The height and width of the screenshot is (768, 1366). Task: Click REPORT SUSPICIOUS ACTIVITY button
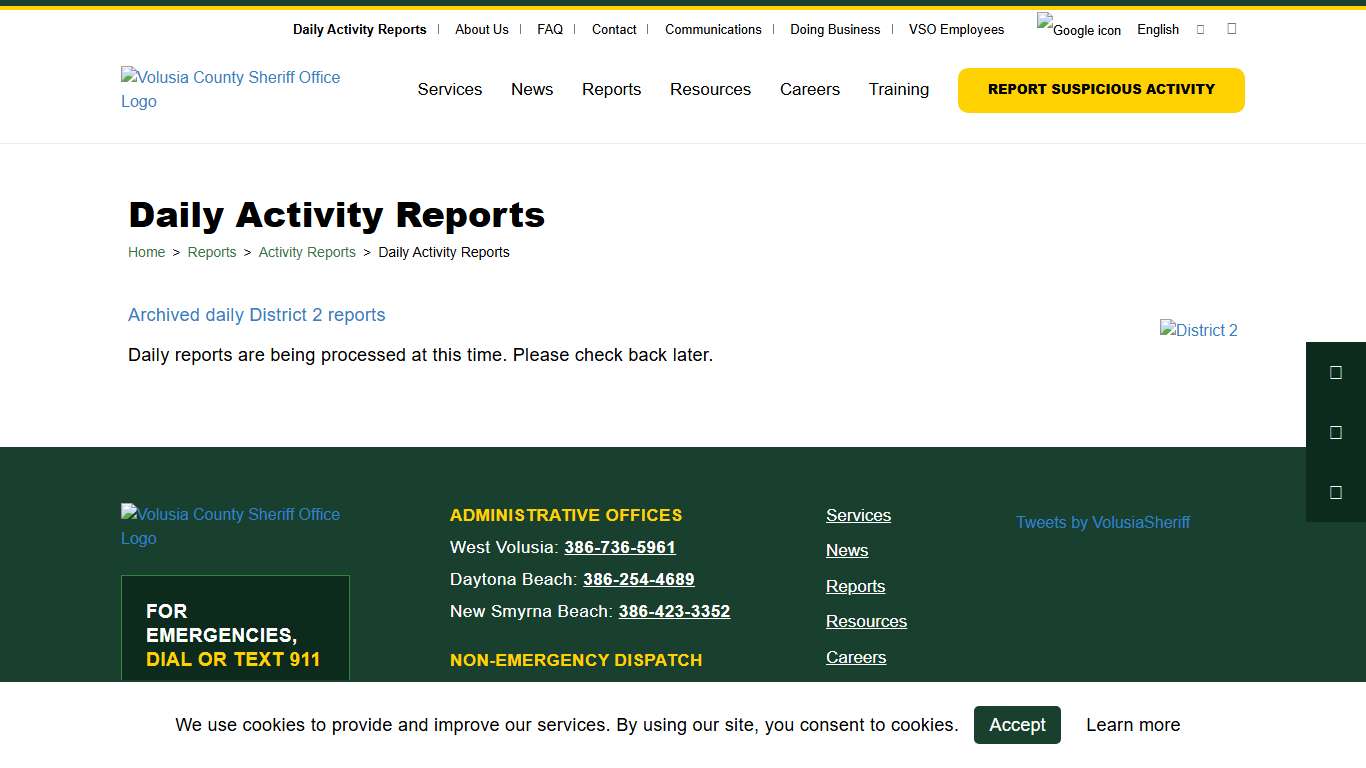click(x=1100, y=89)
